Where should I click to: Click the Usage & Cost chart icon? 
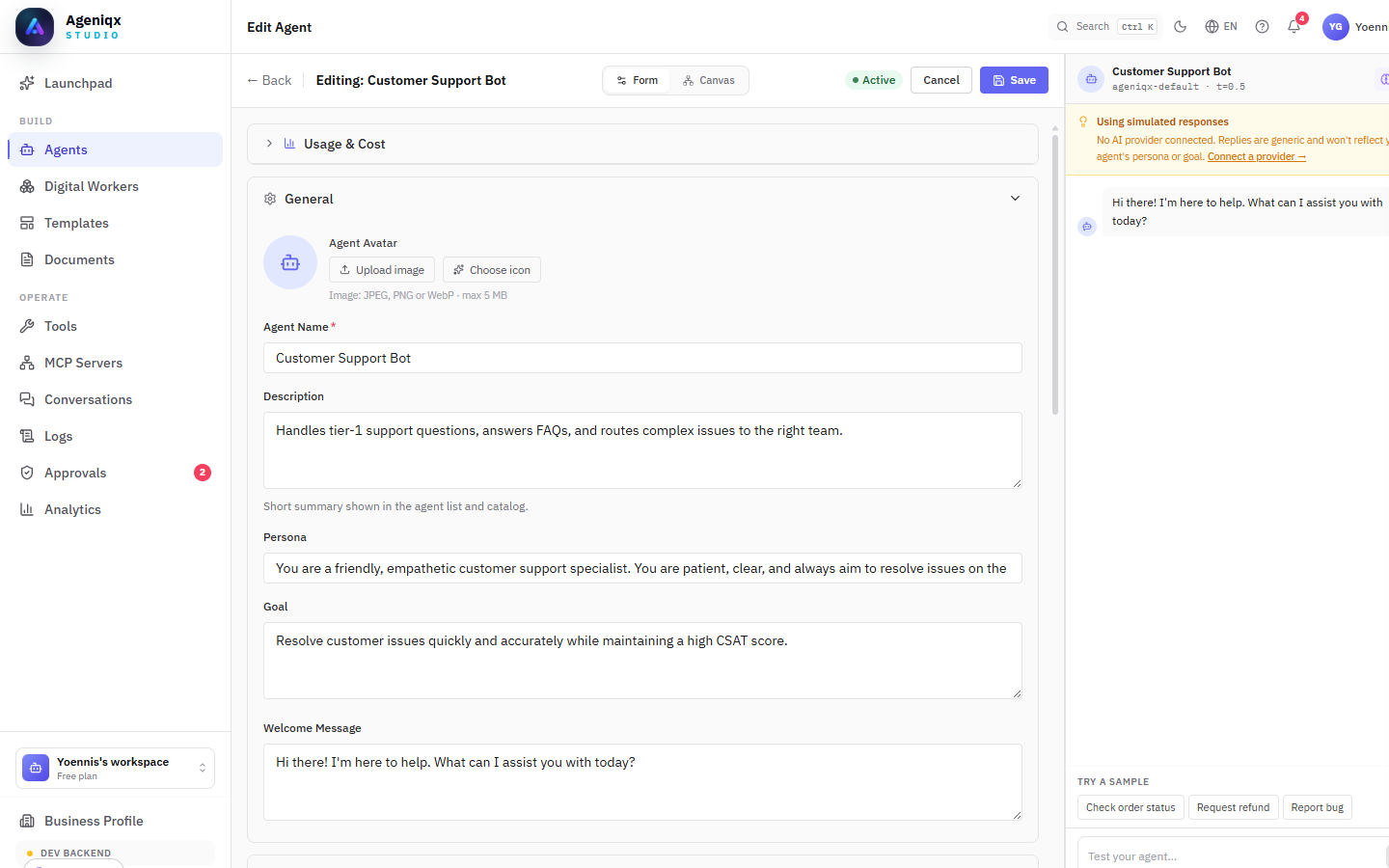click(289, 144)
